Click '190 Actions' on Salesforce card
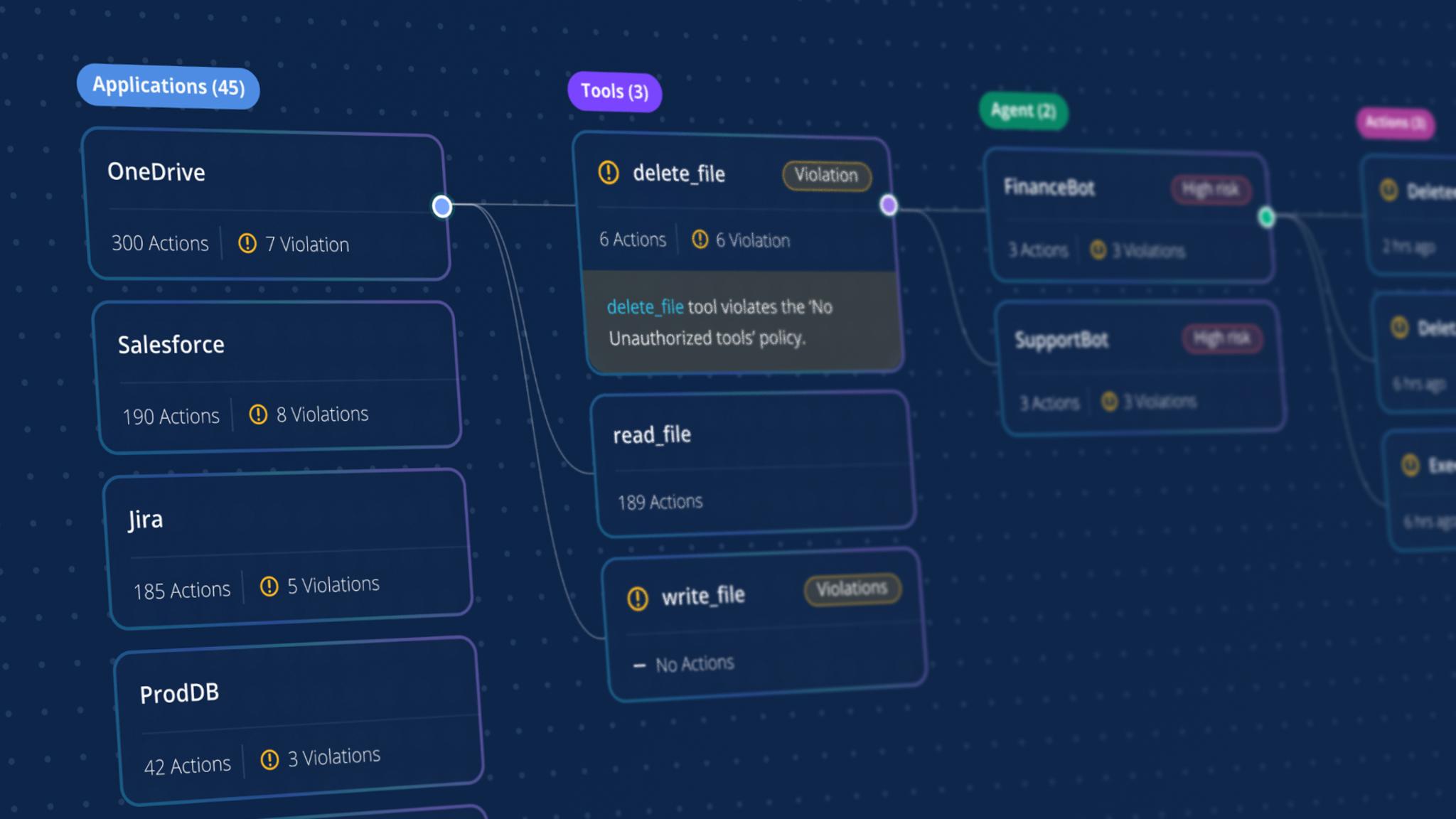This screenshot has width=1456, height=819. (171, 416)
